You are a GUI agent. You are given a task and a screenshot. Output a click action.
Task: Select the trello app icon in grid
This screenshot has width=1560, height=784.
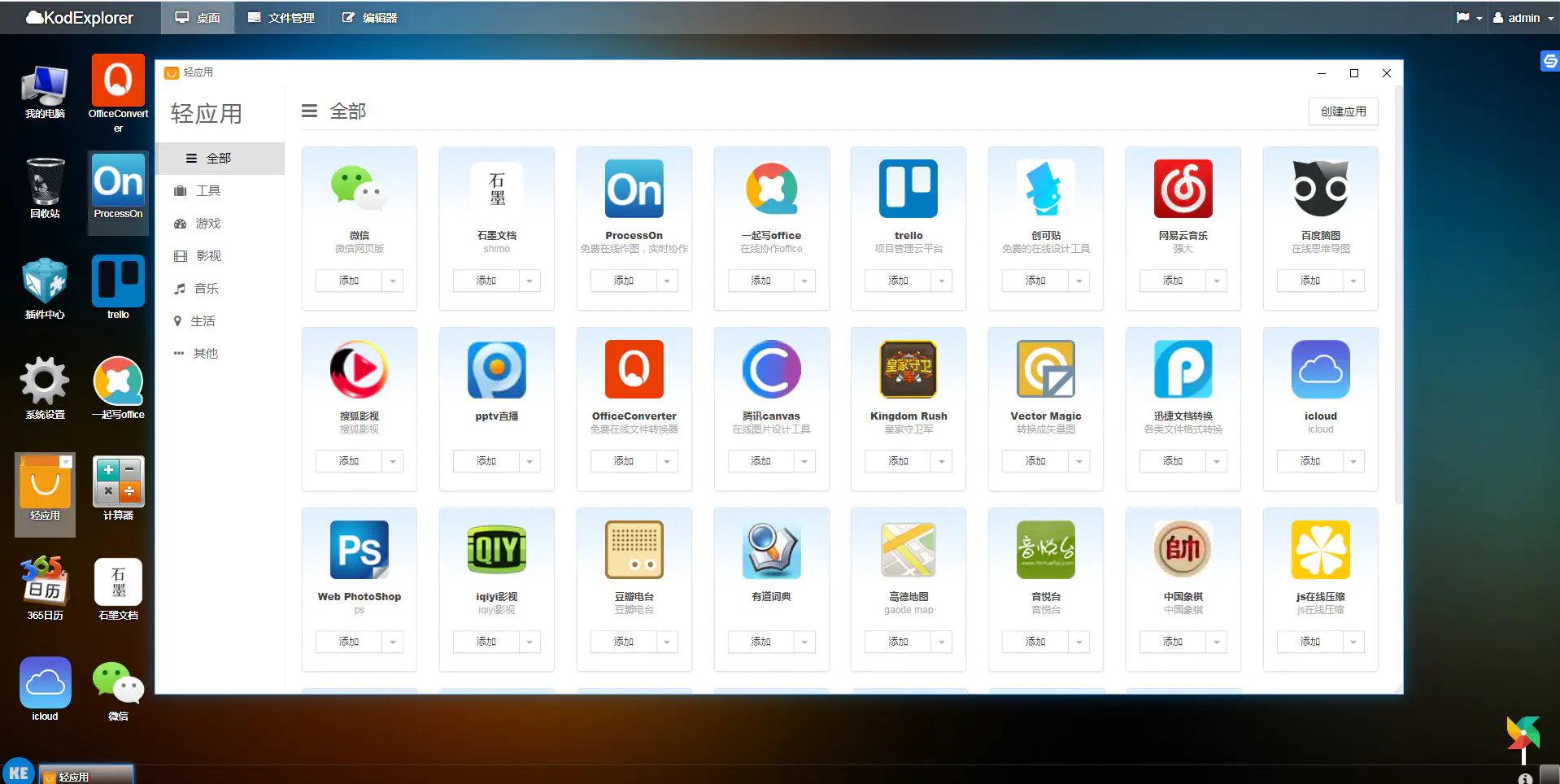pyautogui.click(x=908, y=189)
